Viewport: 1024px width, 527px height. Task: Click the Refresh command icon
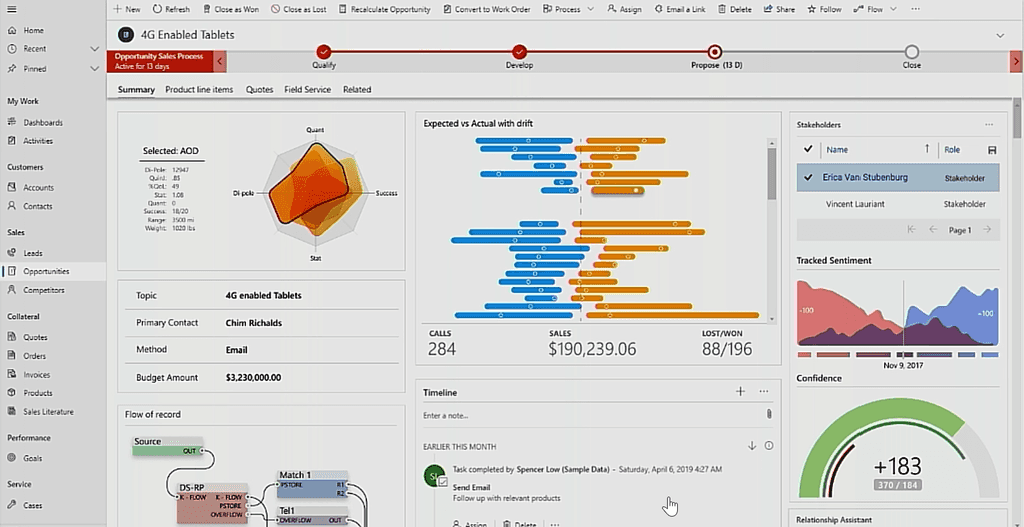pyautogui.click(x=157, y=9)
